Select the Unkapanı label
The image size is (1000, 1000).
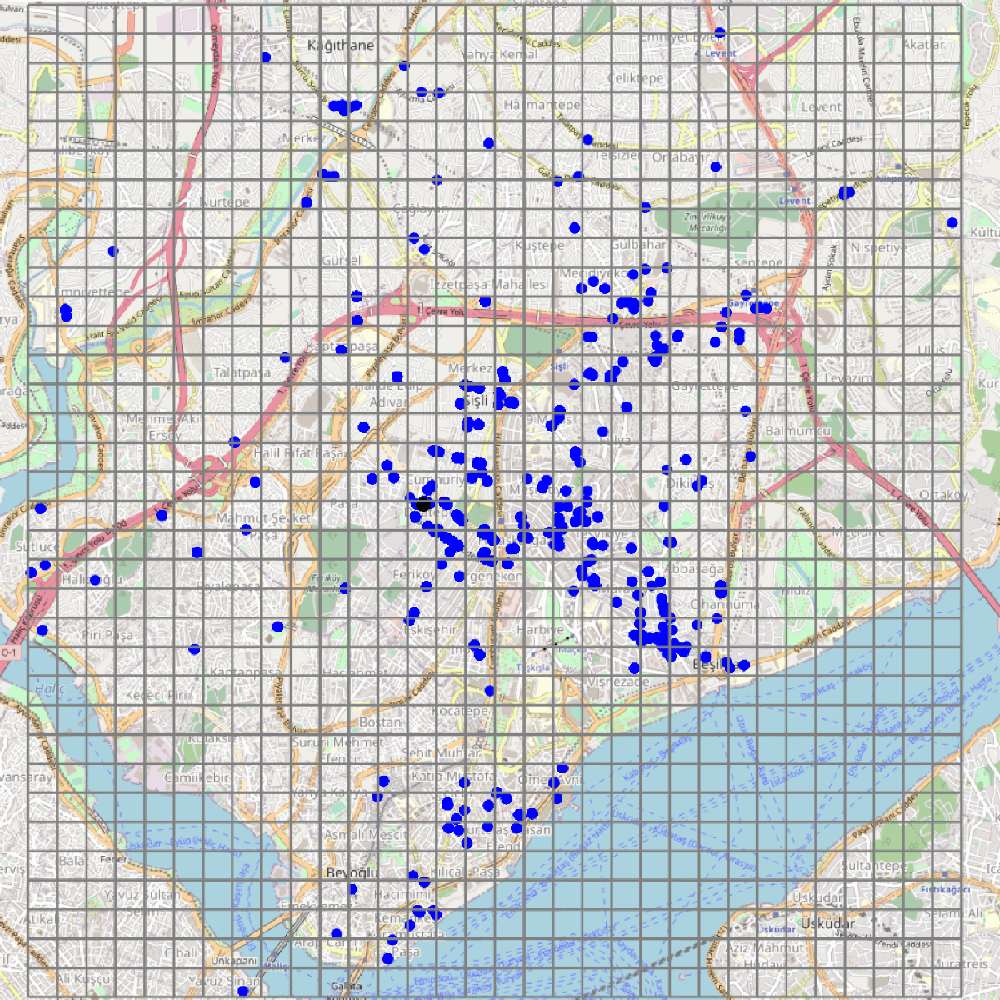233,960
